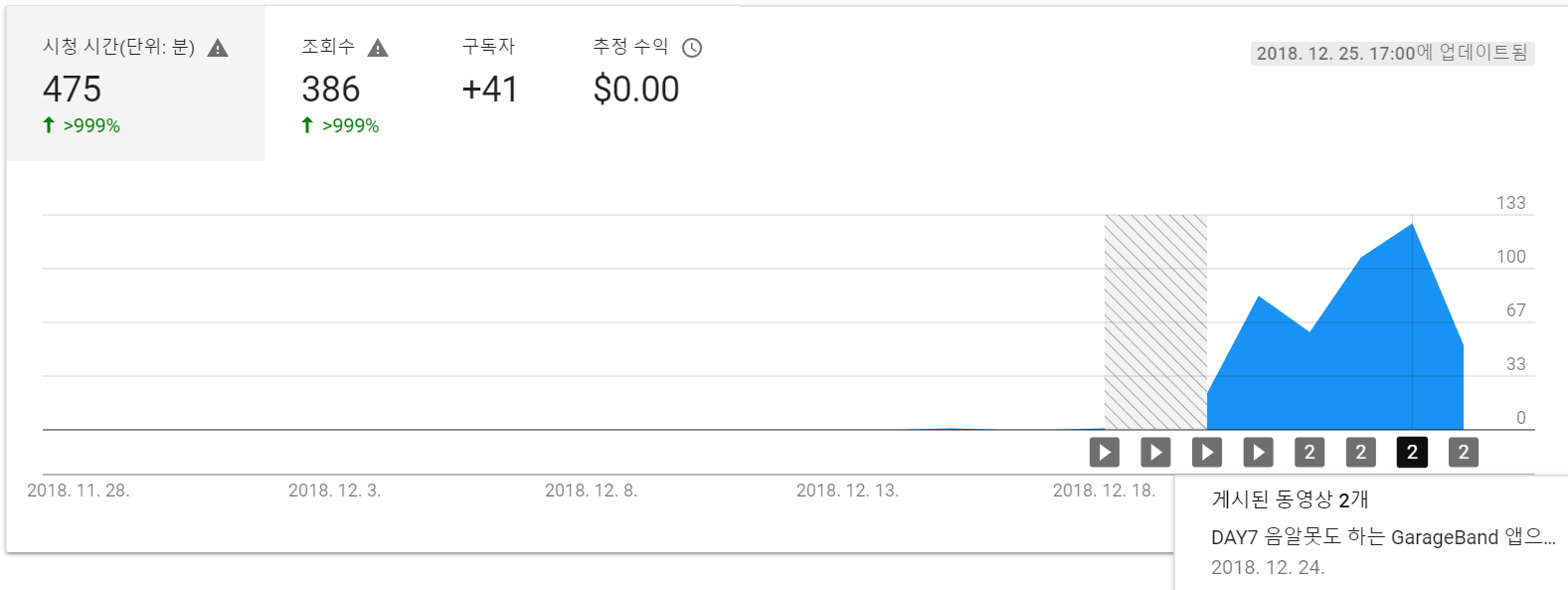The height and width of the screenshot is (590, 1568).
Task: Click the second gray '2' video marker
Action: (1361, 453)
